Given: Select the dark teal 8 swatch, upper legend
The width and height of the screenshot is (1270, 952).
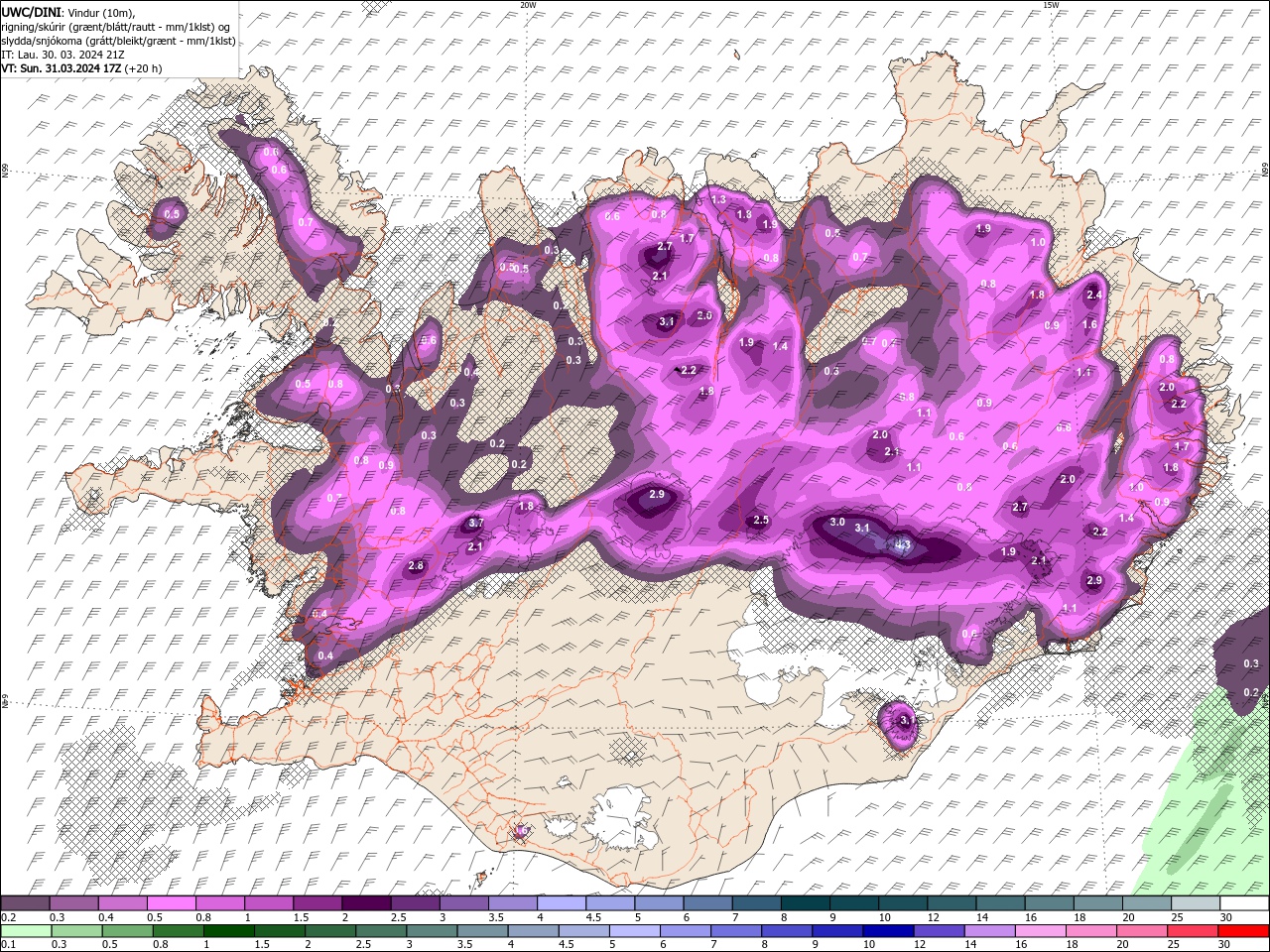Looking at the screenshot, I should point(805,903).
